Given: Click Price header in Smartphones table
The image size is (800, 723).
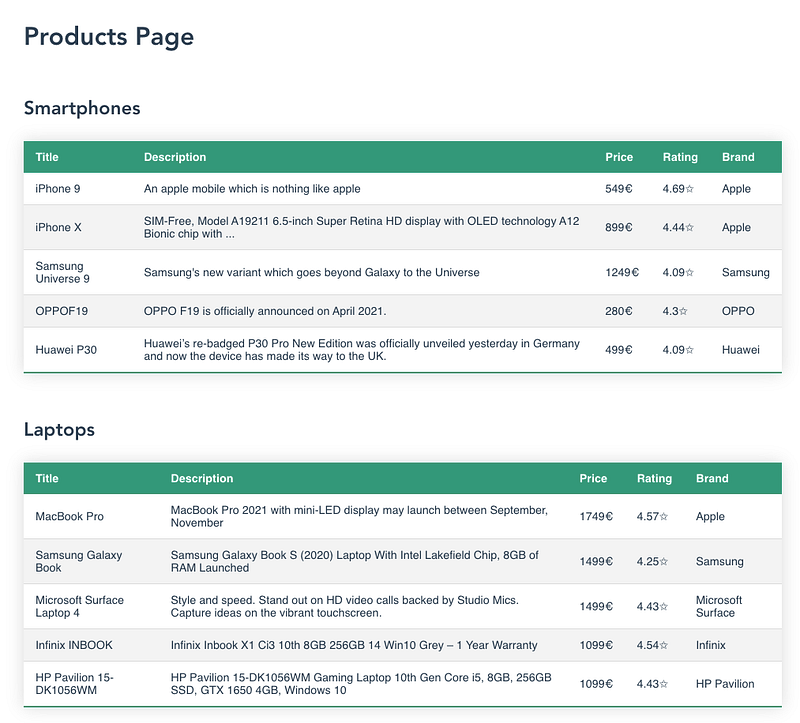Looking at the screenshot, I should 619,157.
